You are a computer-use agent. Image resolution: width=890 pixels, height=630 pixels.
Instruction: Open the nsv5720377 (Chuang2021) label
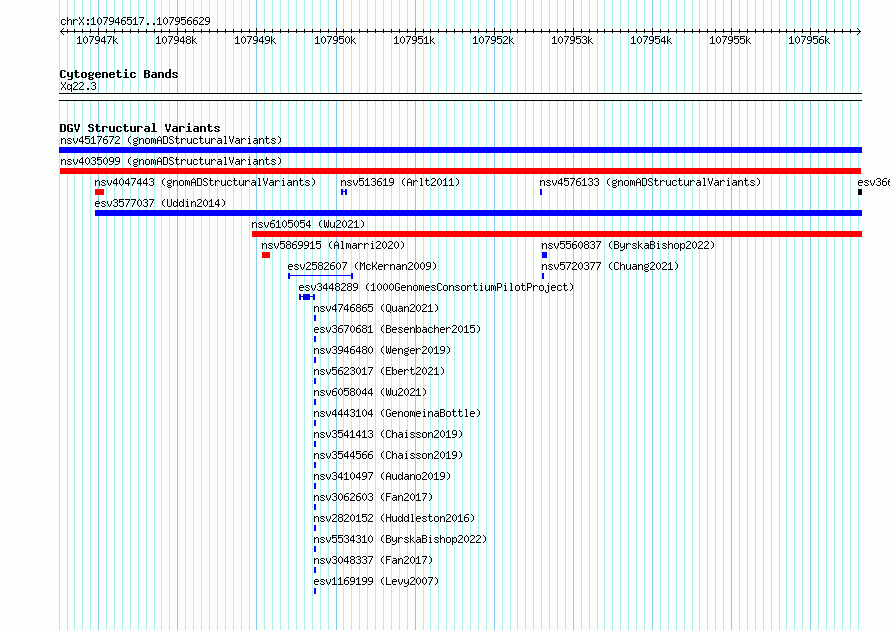click(x=610, y=266)
